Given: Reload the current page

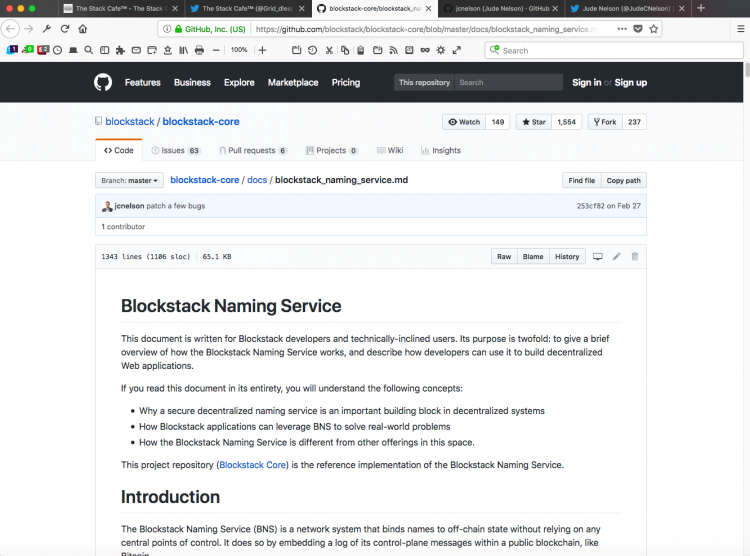Looking at the screenshot, I should coord(65,29).
